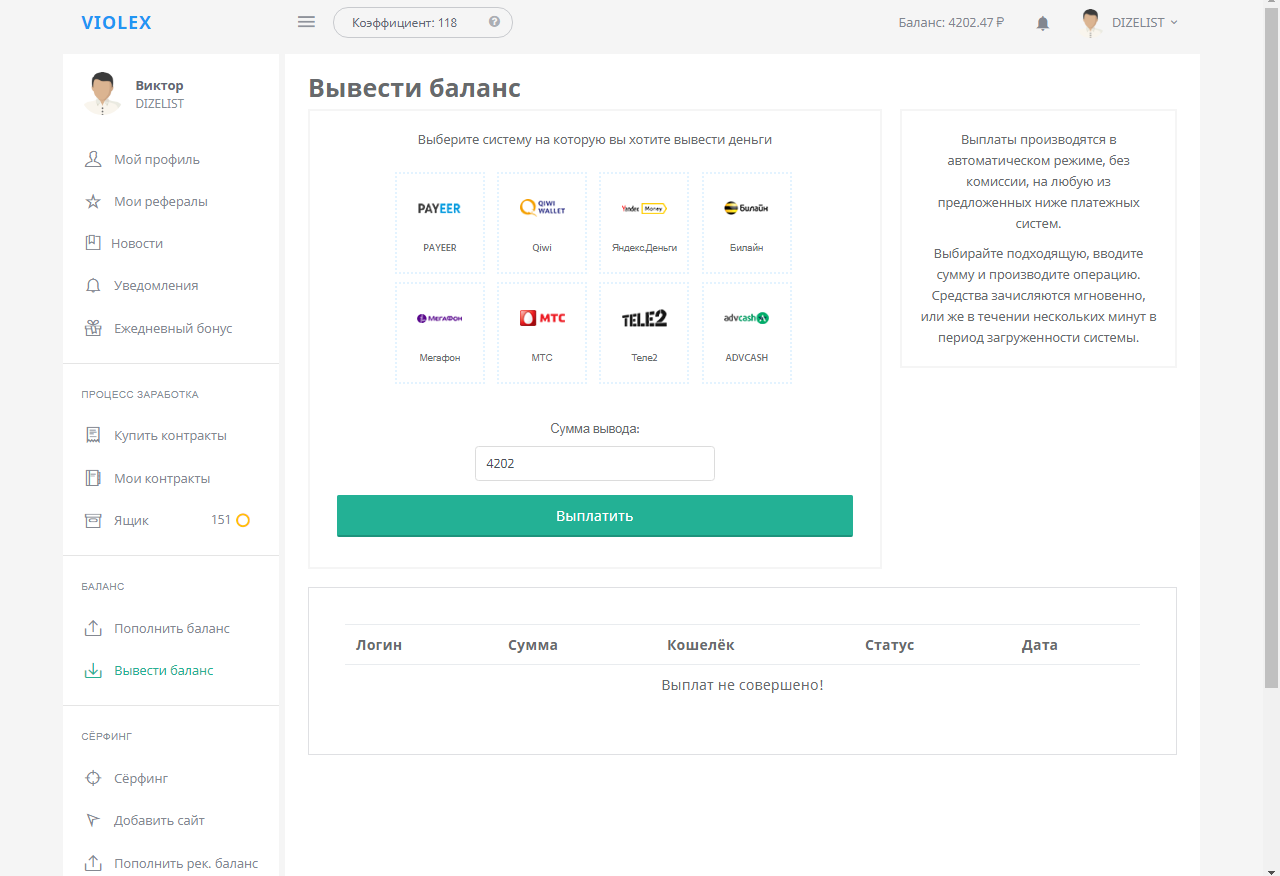Click the star icon for Мои рефералы
The width and height of the screenshot is (1280, 876).
(x=93, y=202)
